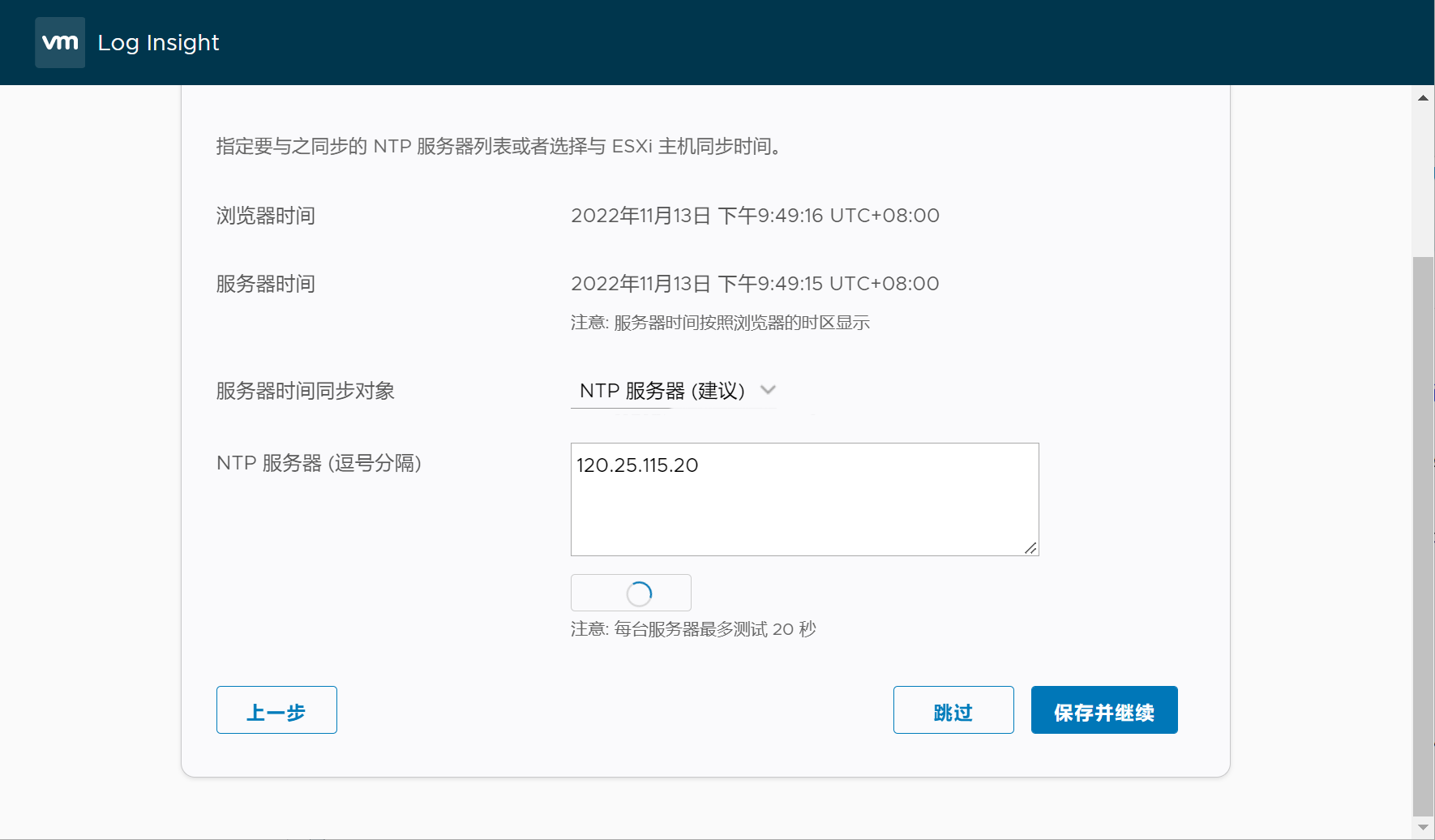The height and width of the screenshot is (840, 1435).
Task: Click the 浏览器时间 timestamp value
Action: [755, 216]
